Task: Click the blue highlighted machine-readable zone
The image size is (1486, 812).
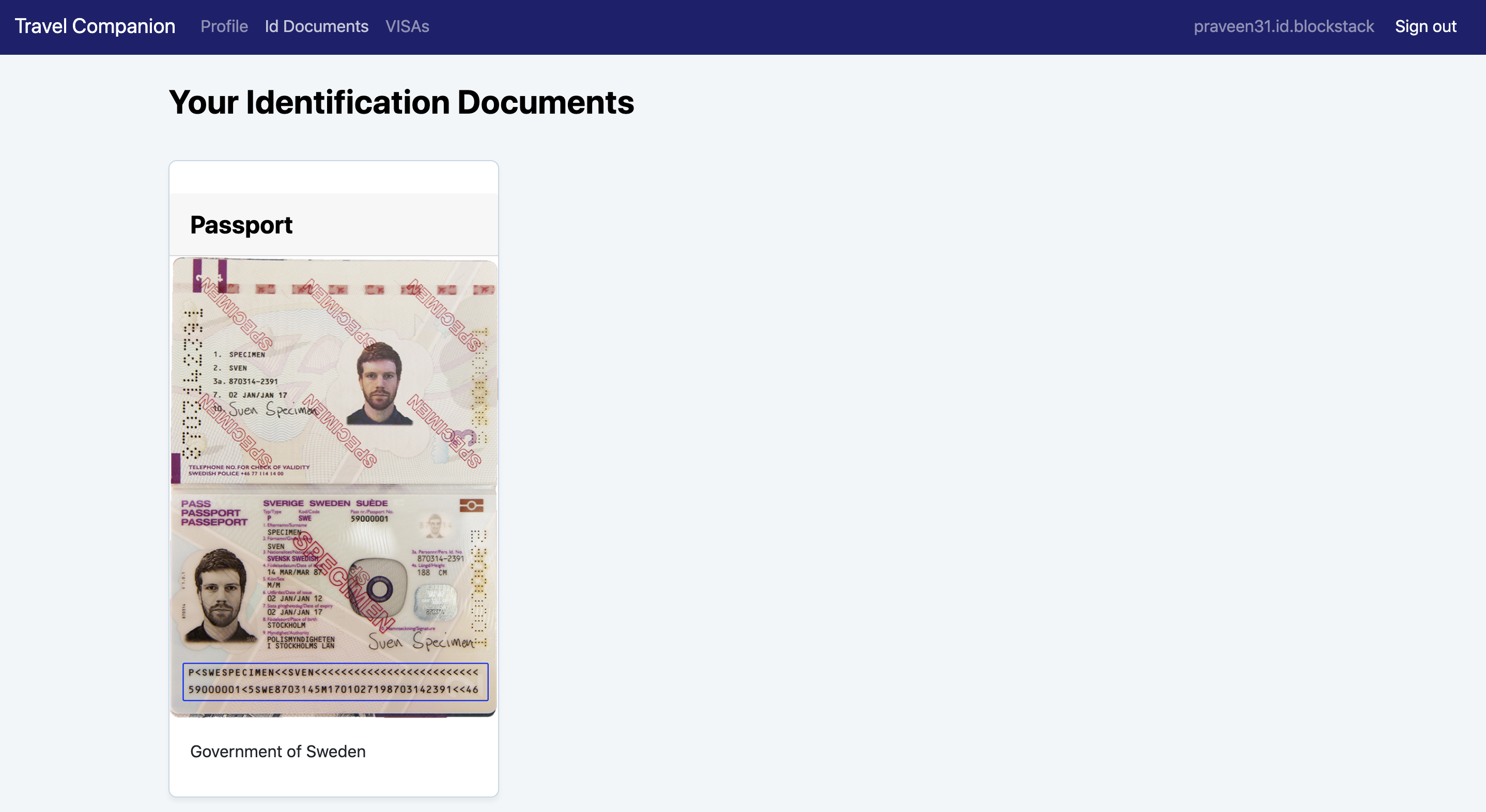Action: coord(335,681)
